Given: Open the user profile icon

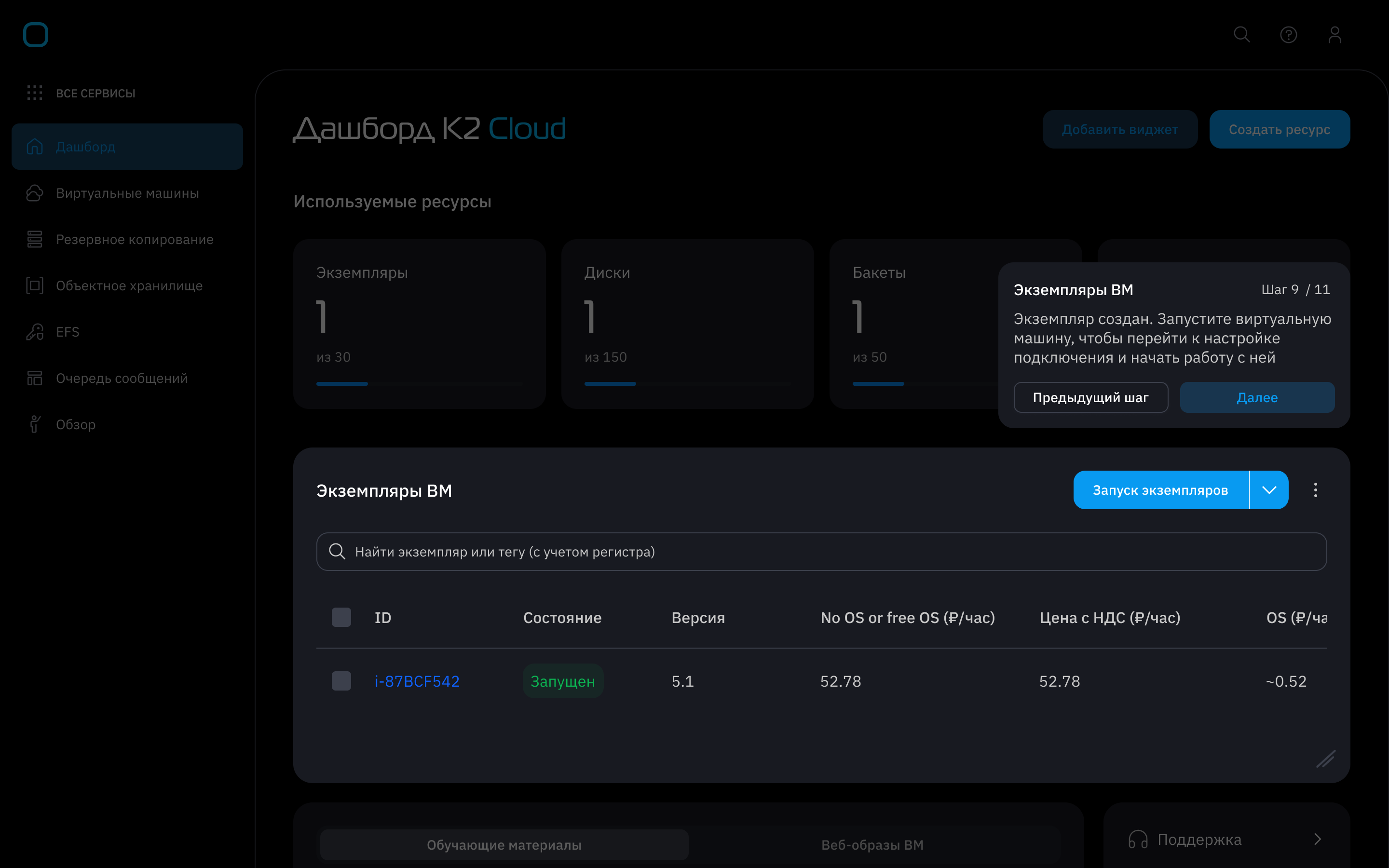Looking at the screenshot, I should [1335, 34].
